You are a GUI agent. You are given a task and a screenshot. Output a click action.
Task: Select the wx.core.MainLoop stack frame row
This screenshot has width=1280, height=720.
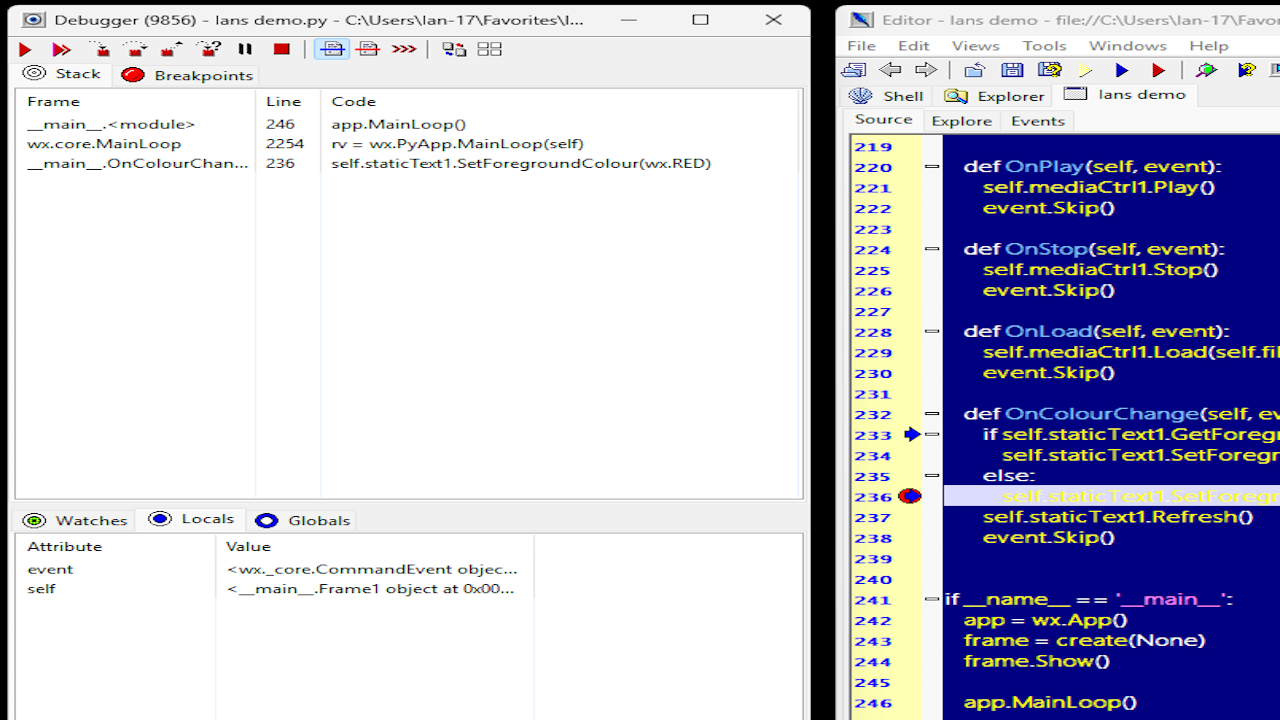click(104, 144)
